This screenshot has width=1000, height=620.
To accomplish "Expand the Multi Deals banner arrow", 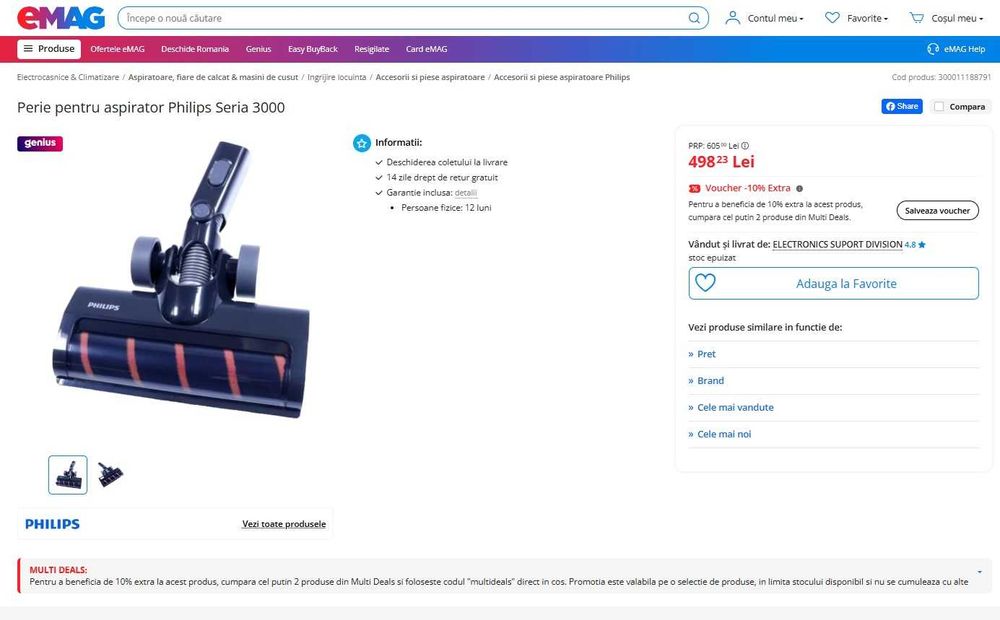I will pyautogui.click(x=980, y=572).
